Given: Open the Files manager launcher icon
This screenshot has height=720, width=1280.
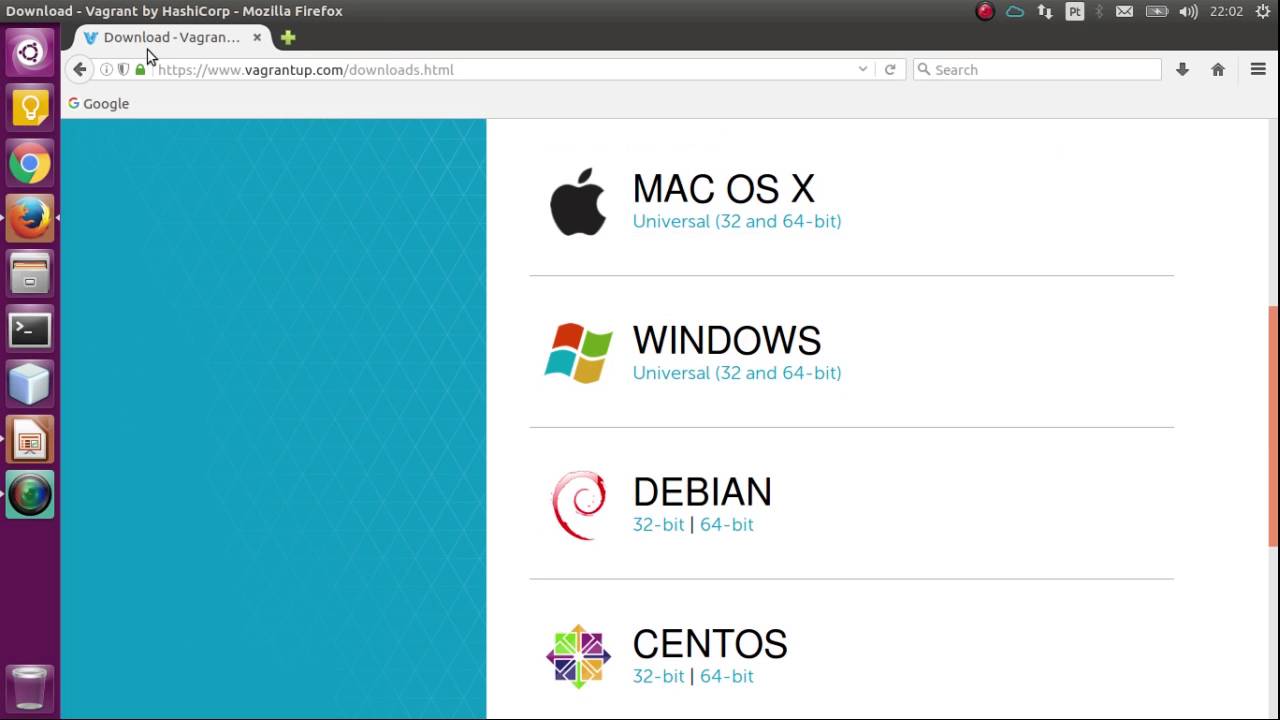Looking at the screenshot, I should point(29,273).
